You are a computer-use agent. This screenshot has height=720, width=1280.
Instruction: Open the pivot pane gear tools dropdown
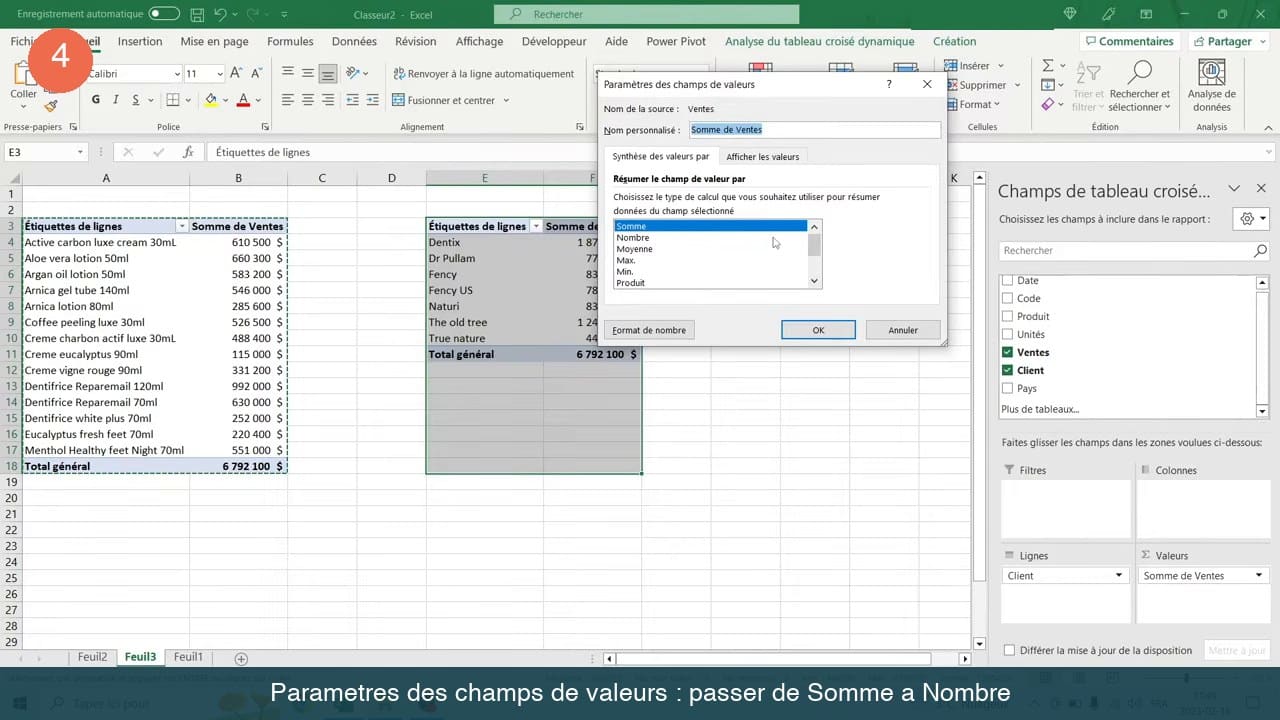click(x=1252, y=219)
